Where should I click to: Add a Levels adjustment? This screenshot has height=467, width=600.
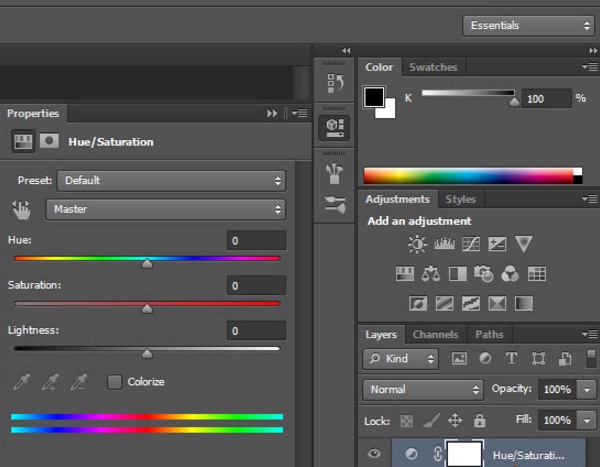click(x=444, y=244)
